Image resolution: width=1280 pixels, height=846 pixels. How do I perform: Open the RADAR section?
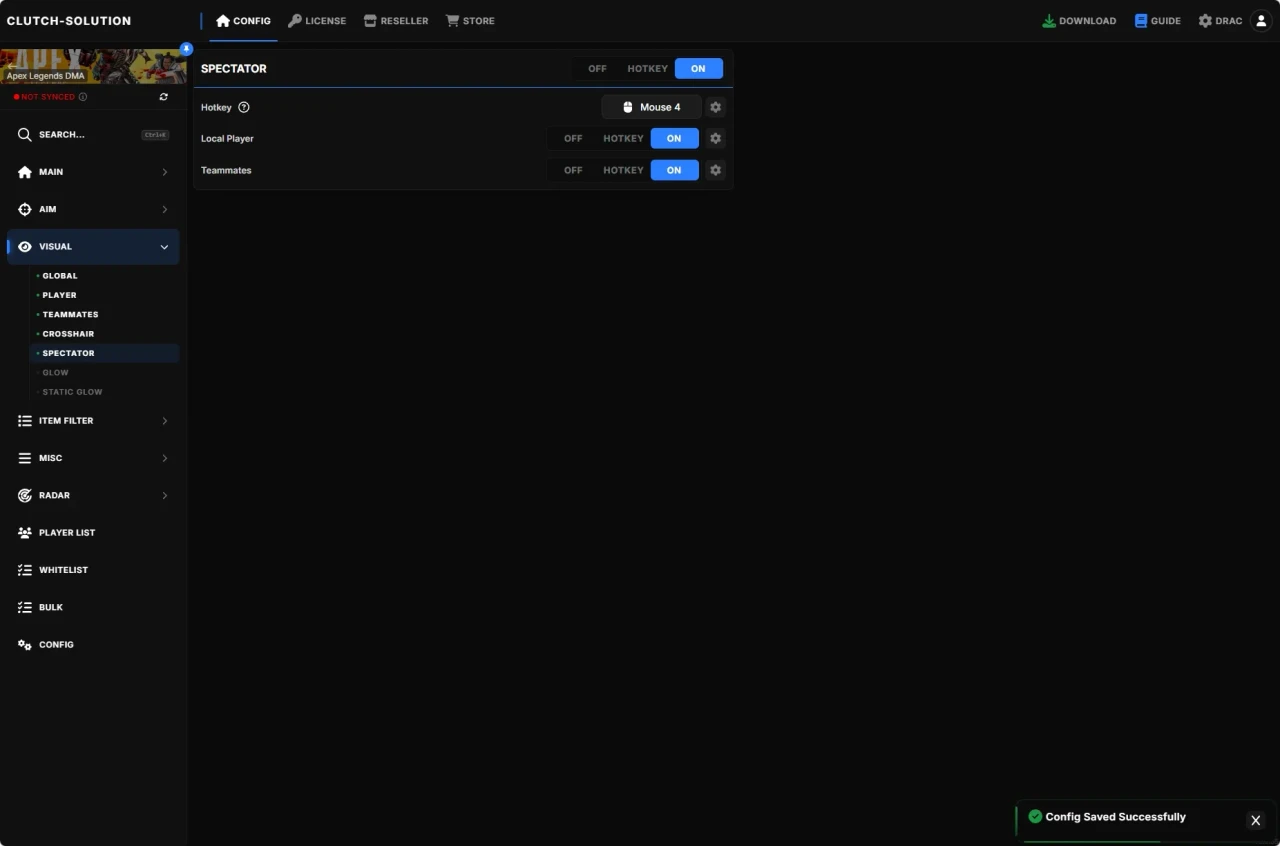tap(92, 495)
